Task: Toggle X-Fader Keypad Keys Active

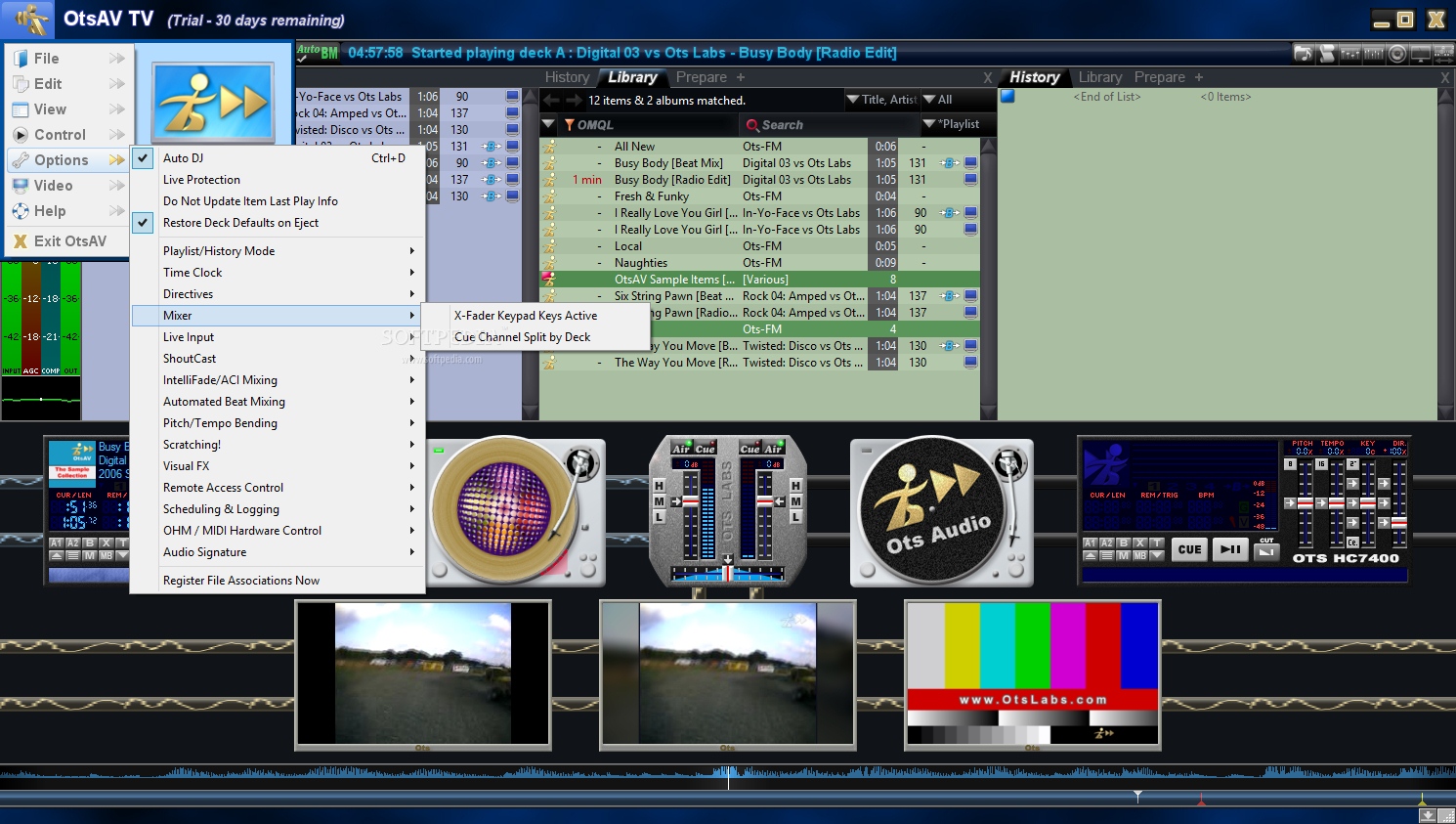Action: (535, 316)
